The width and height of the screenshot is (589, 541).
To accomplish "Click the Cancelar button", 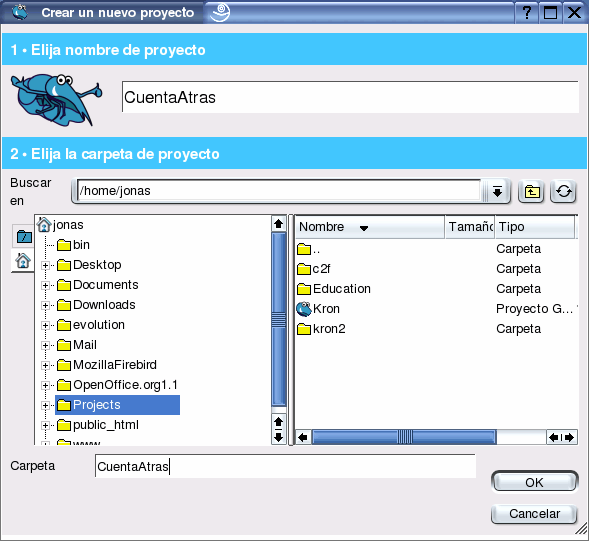I will click(x=534, y=514).
